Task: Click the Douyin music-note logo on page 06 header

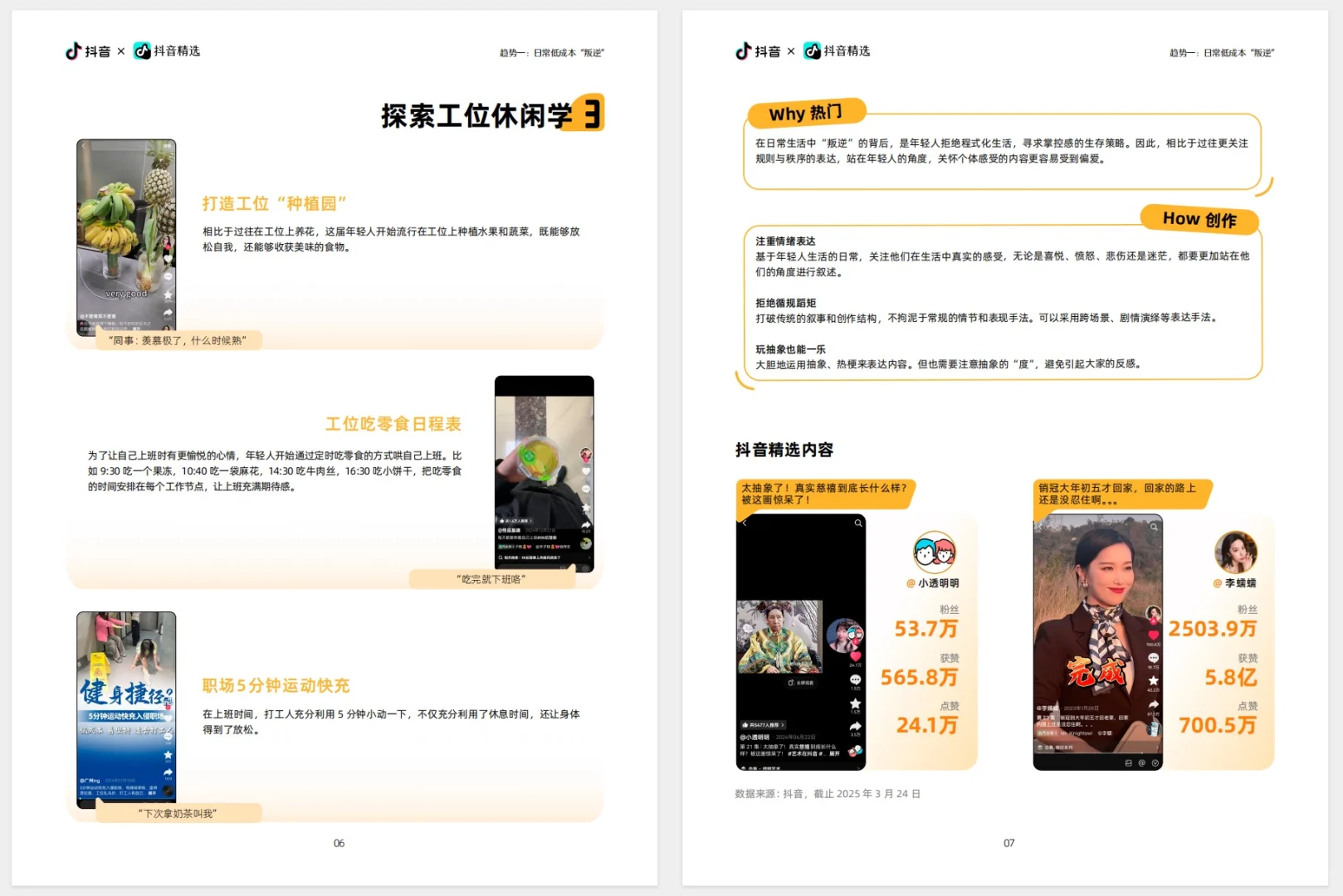Action: coord(71,51)
